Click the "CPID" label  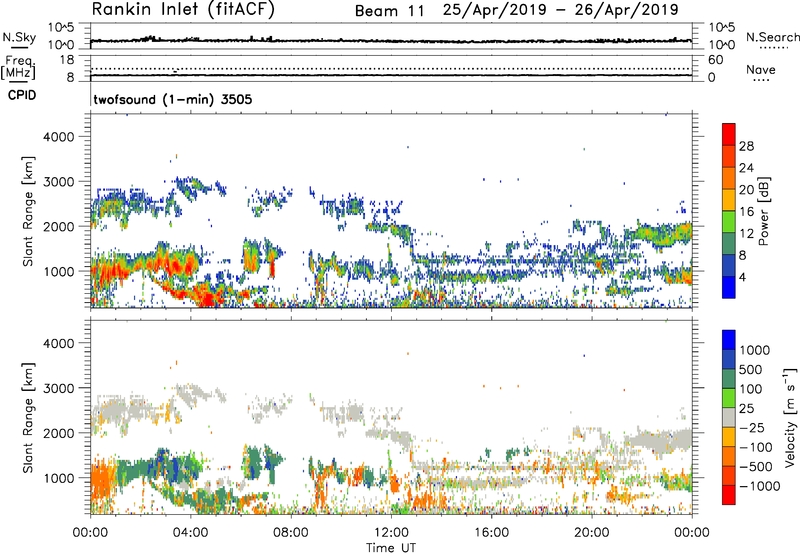(22, 95)
